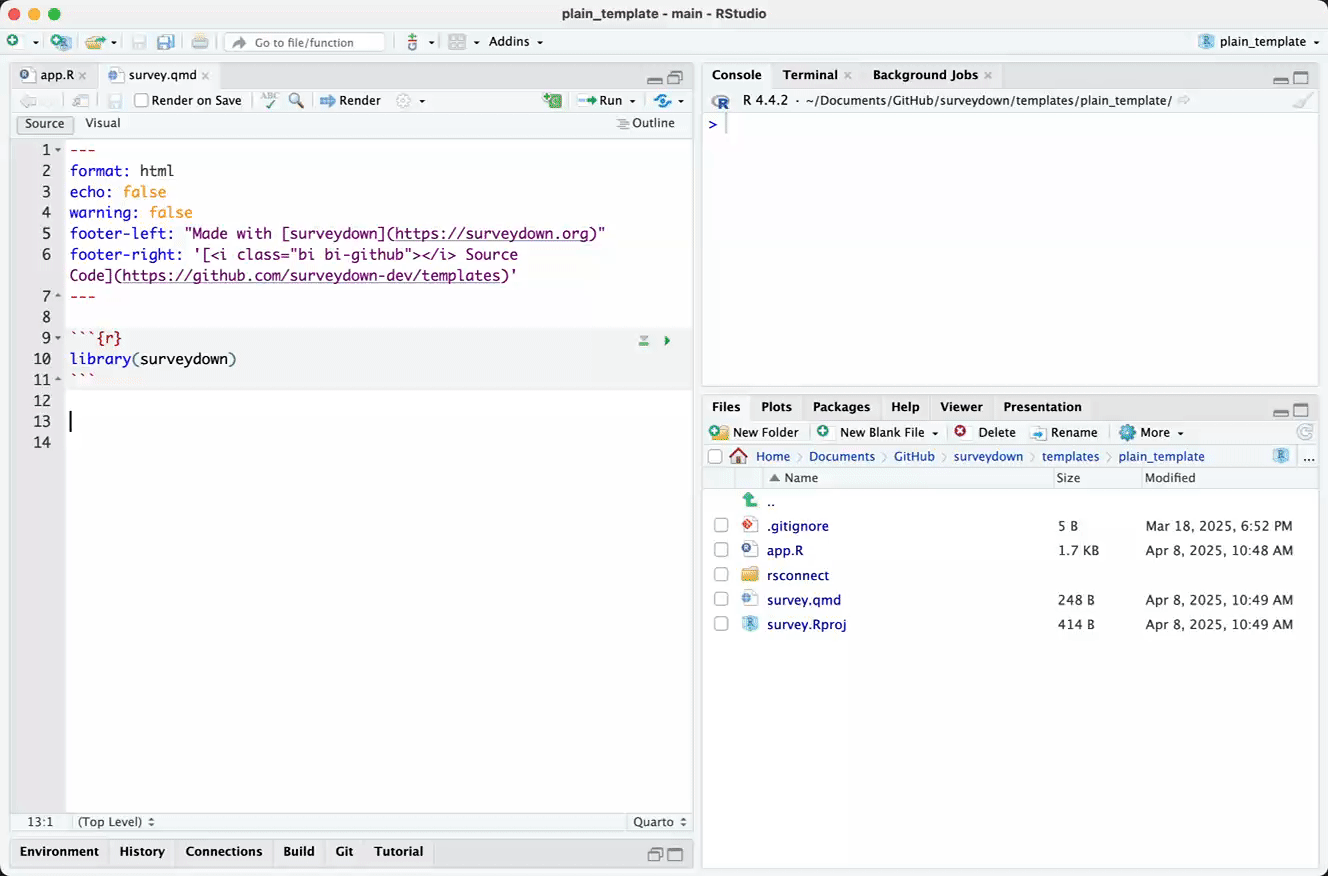Image resolution: width=1328 pixels, height=876 pixels.
Task: Click the Show in new window icon
Action: click(x=80, y=100)
